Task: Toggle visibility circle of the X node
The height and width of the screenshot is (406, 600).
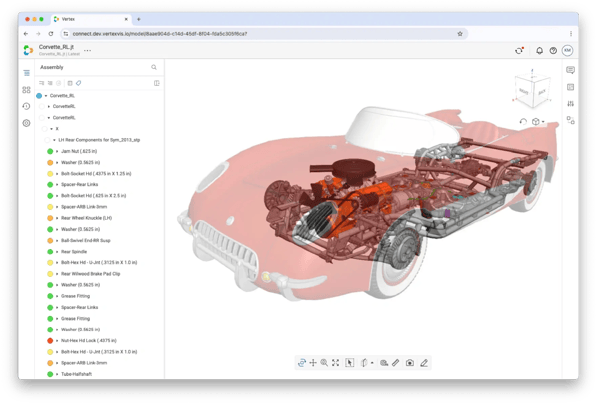Action: pyautogui.click(x=45, y=129)
